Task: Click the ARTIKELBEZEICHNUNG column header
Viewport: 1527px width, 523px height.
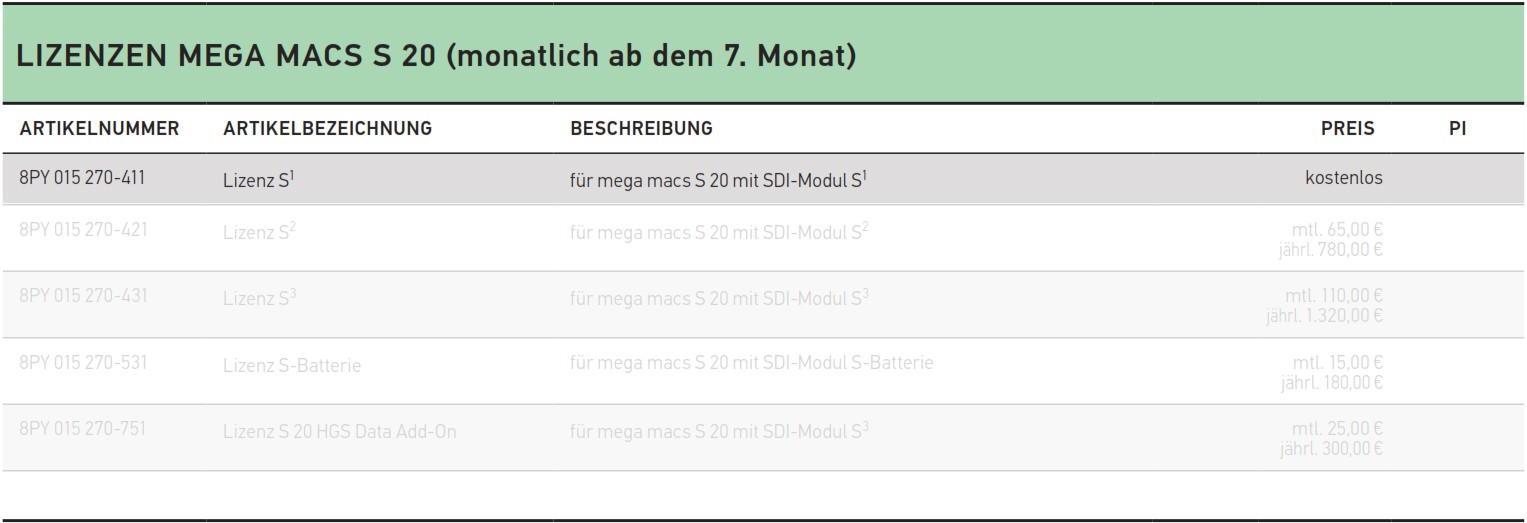Action: coord(327,128)
